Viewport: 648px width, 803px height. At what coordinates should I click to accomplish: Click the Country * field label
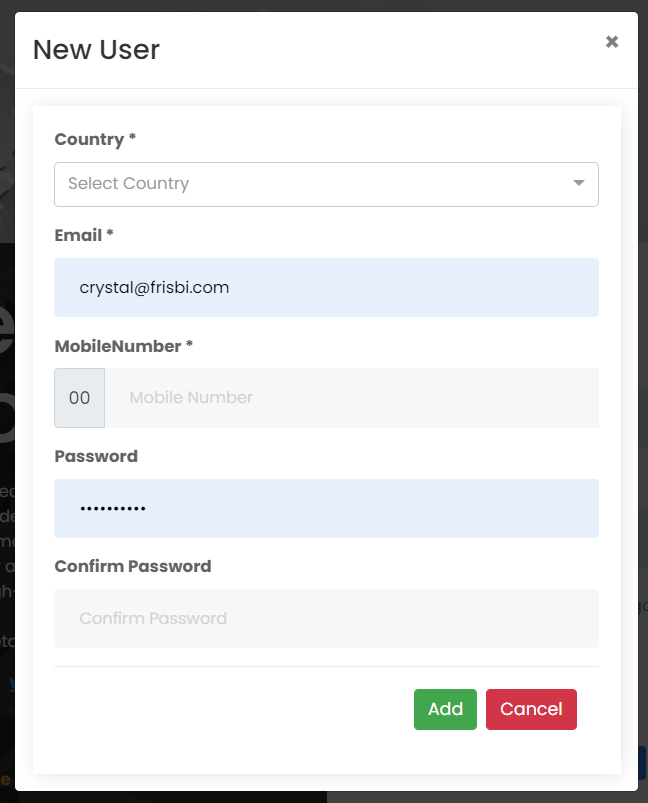tap(95, 139)
